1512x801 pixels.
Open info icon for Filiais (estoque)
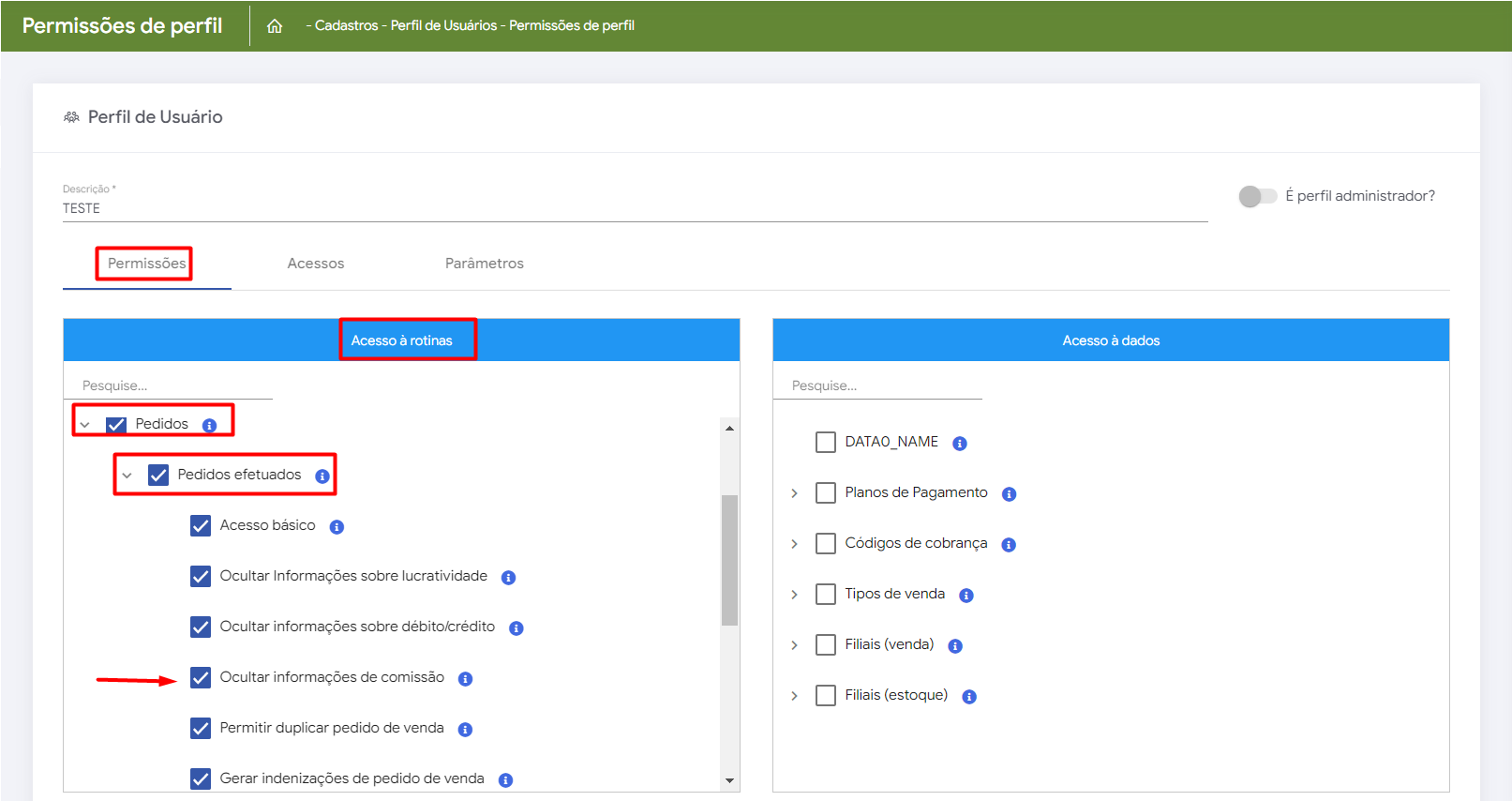click(x=969, y=697)
